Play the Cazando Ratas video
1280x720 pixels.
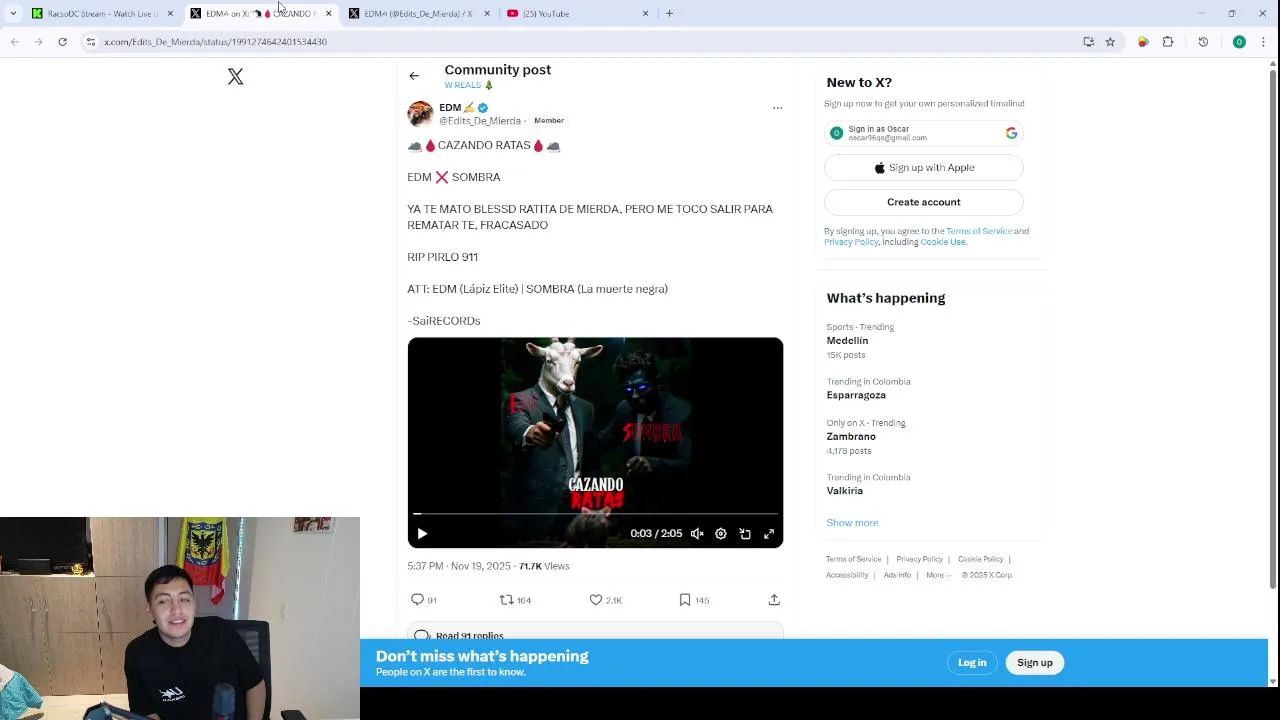pos(422,534)
